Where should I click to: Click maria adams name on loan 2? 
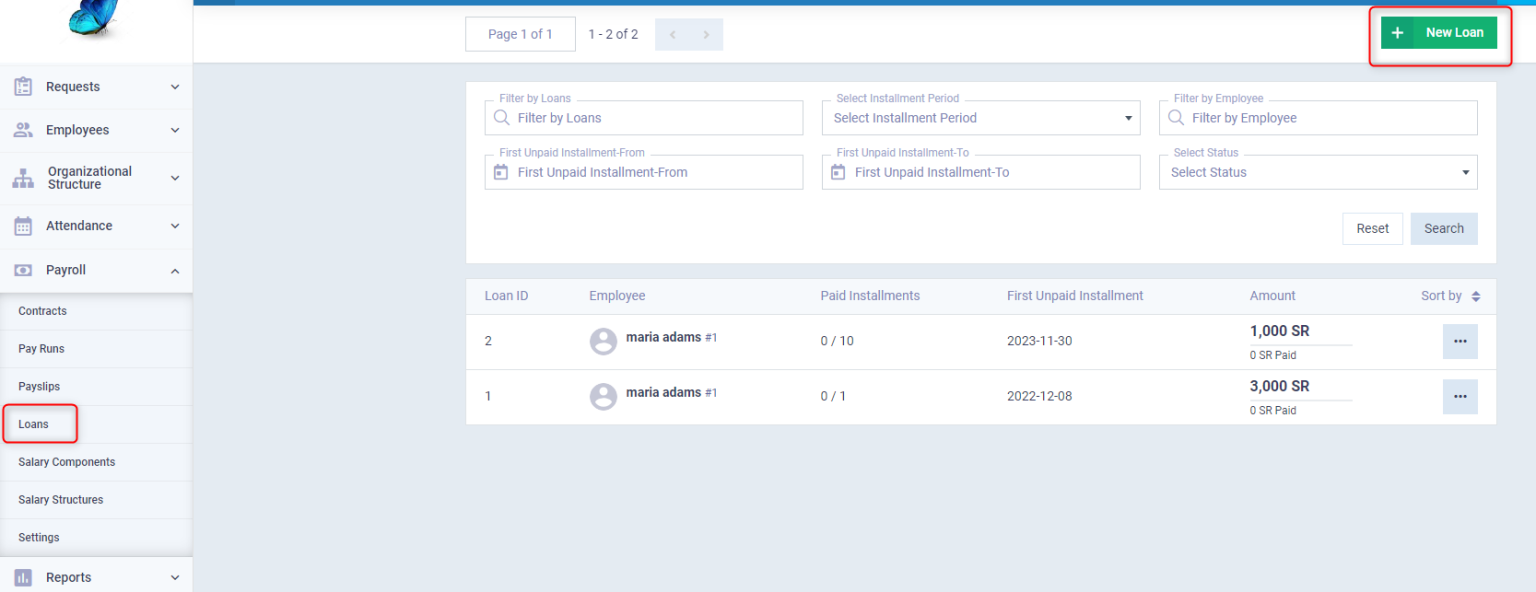tap(663, 338)
